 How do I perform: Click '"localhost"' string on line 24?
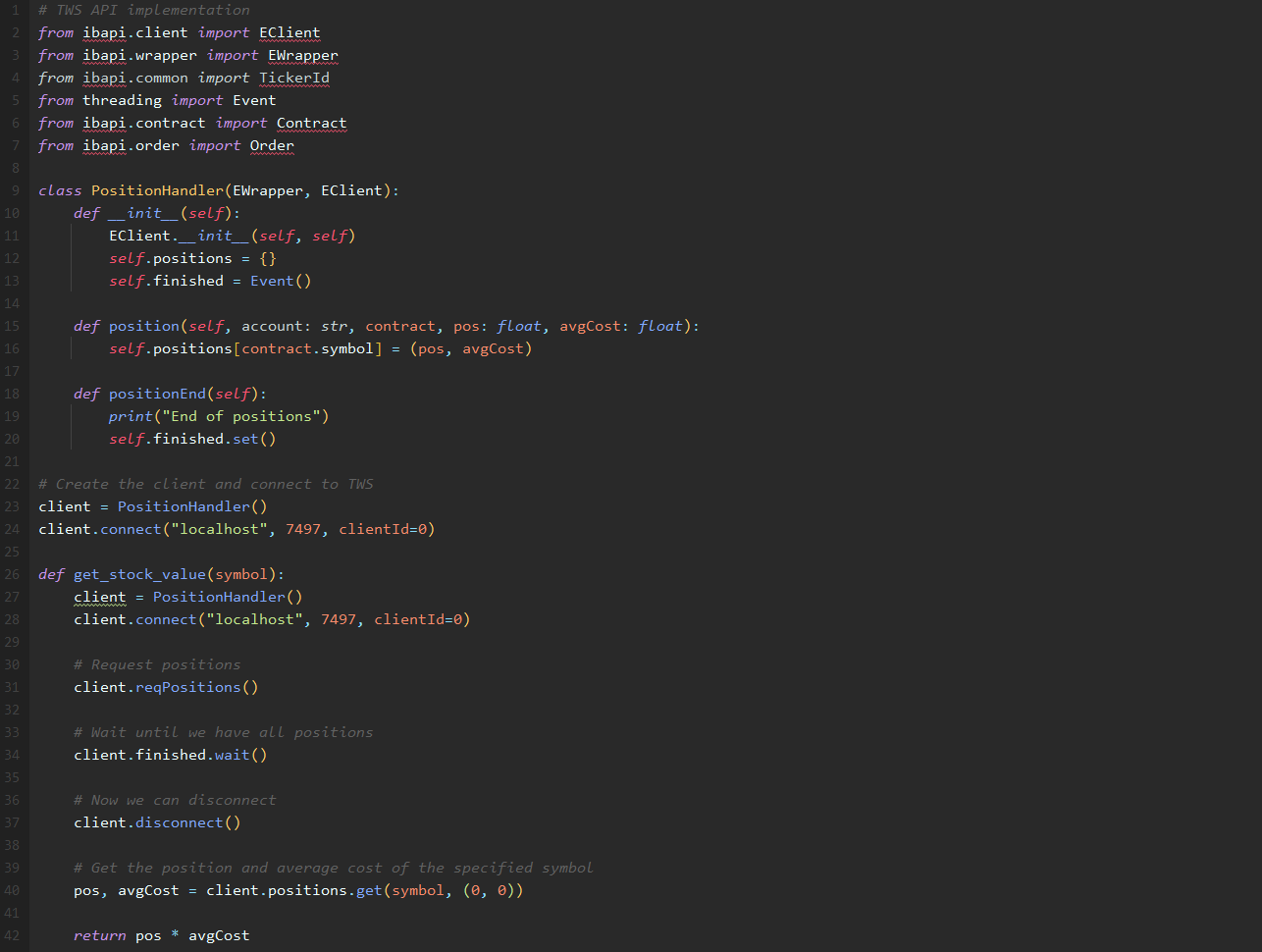pyautogui.click(x=219, y=529)
